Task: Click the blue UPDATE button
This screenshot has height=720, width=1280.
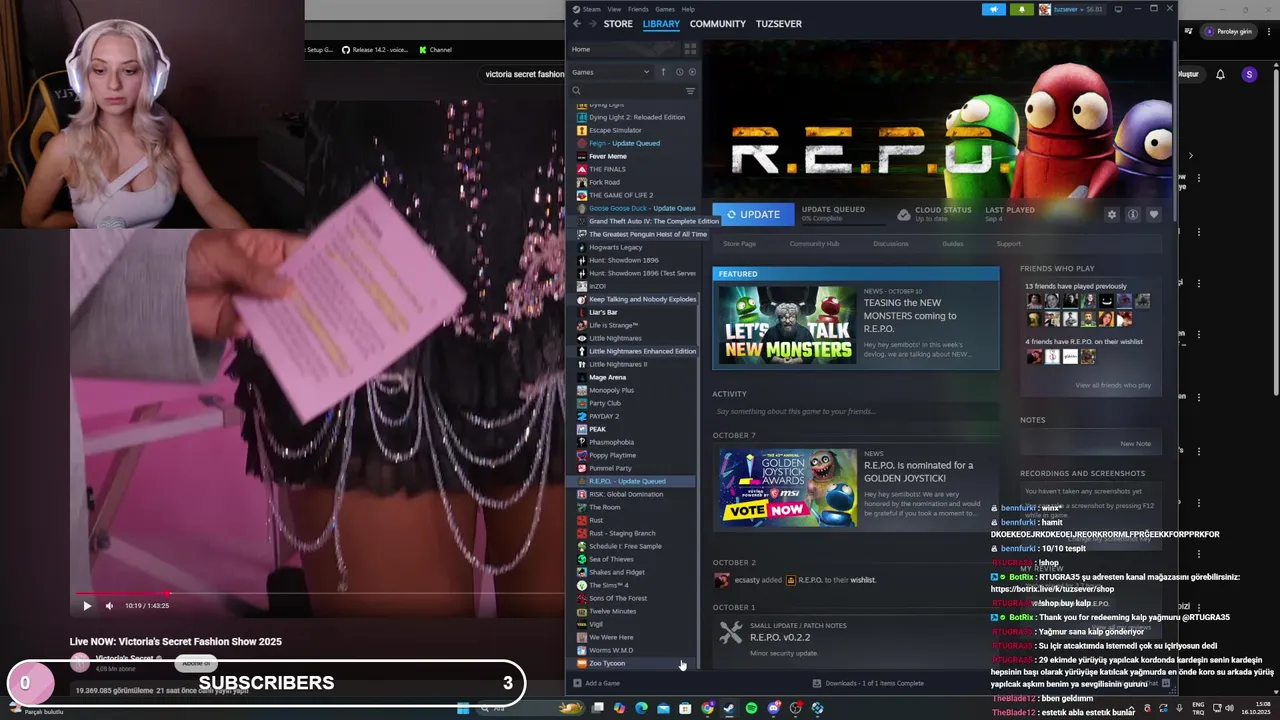Action: 753,214
